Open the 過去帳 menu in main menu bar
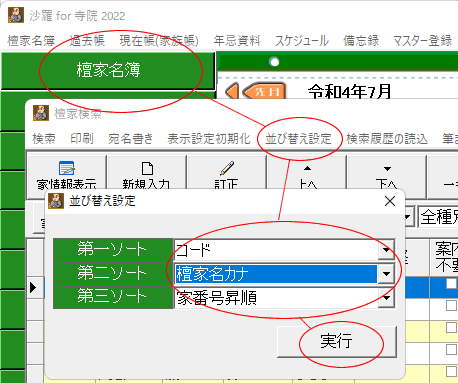 pos(87,41)
